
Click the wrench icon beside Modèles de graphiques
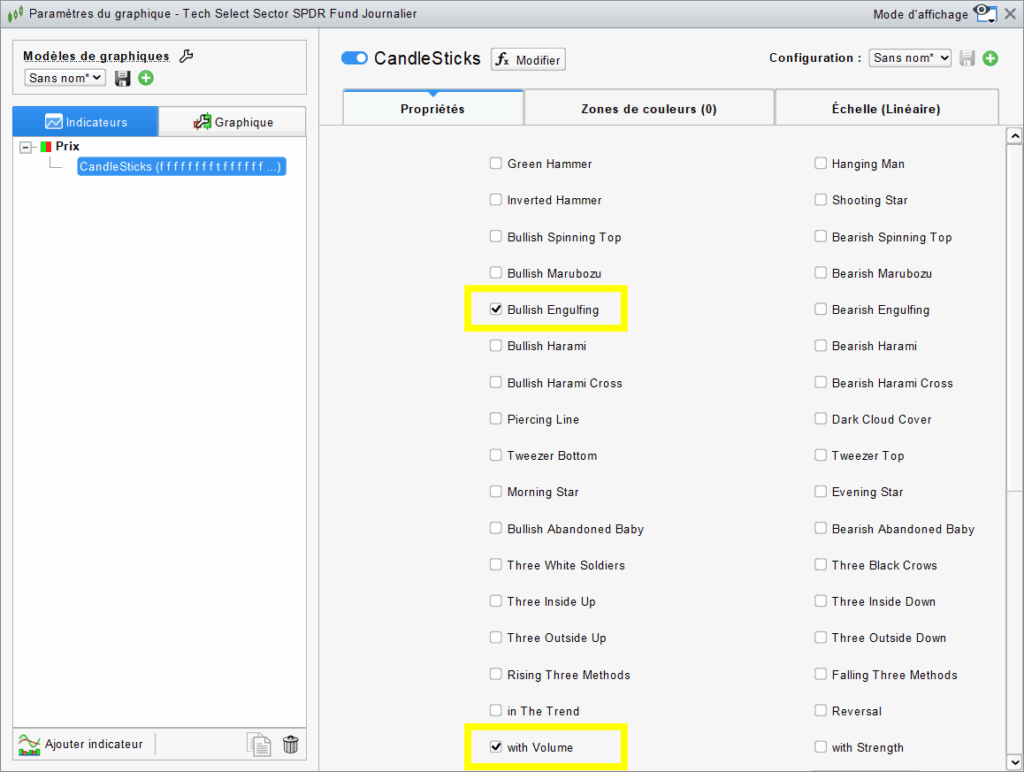tap(186, 56)
